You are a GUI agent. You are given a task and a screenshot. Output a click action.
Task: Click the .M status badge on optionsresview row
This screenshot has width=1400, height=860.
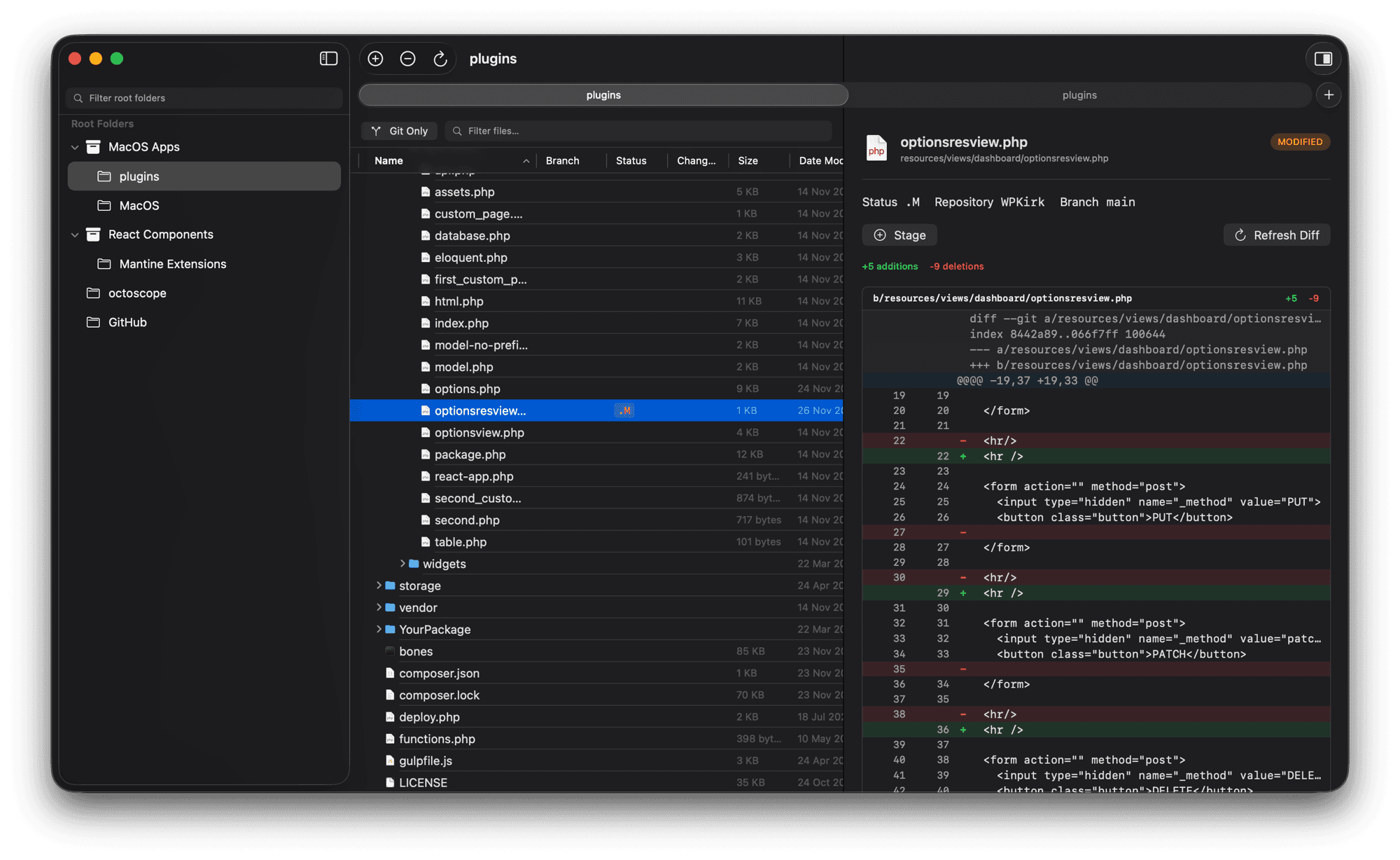click(624, 410)
